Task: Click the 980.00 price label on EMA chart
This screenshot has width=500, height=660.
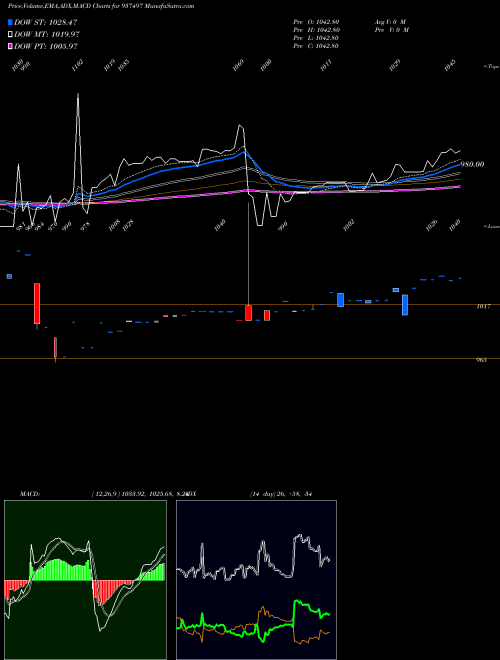Action: [x=472, y=164]
